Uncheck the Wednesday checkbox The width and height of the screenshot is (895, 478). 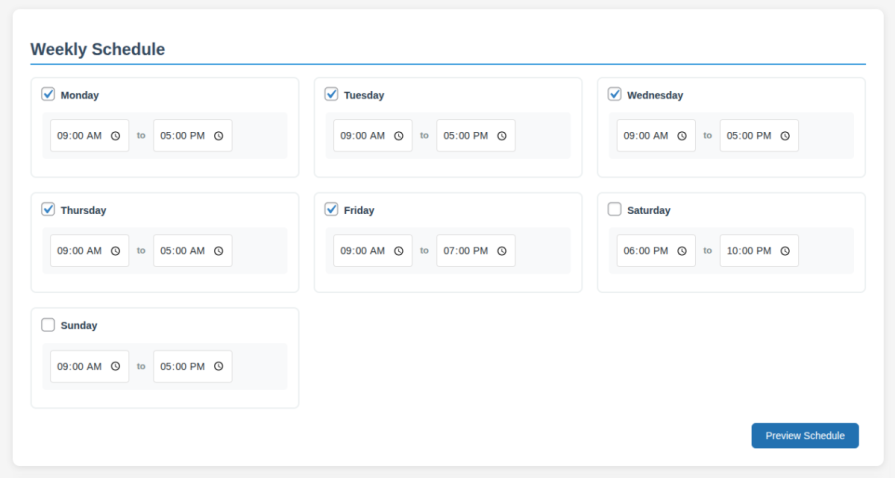pyautogui.click(x=614, y=94)
